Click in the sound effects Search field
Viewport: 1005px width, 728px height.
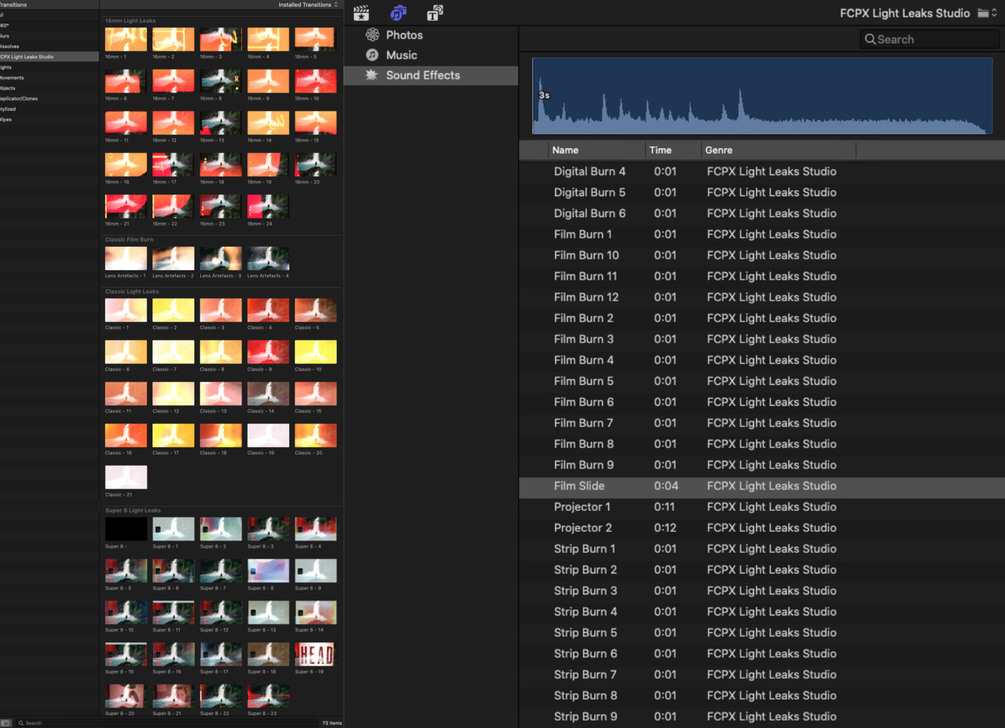pyautogui.click(x=929, y=39)
